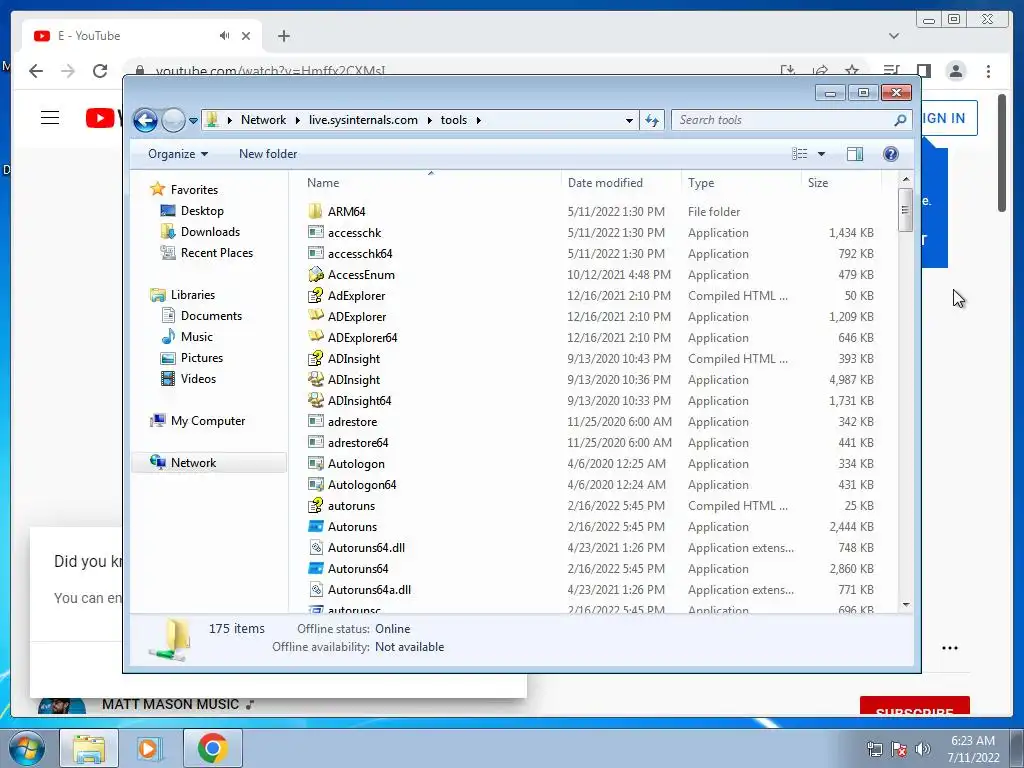The width and height of the screenshot is (1024, 768).
Task: Click the file list scroll up arrow
Action: [905, 179]
